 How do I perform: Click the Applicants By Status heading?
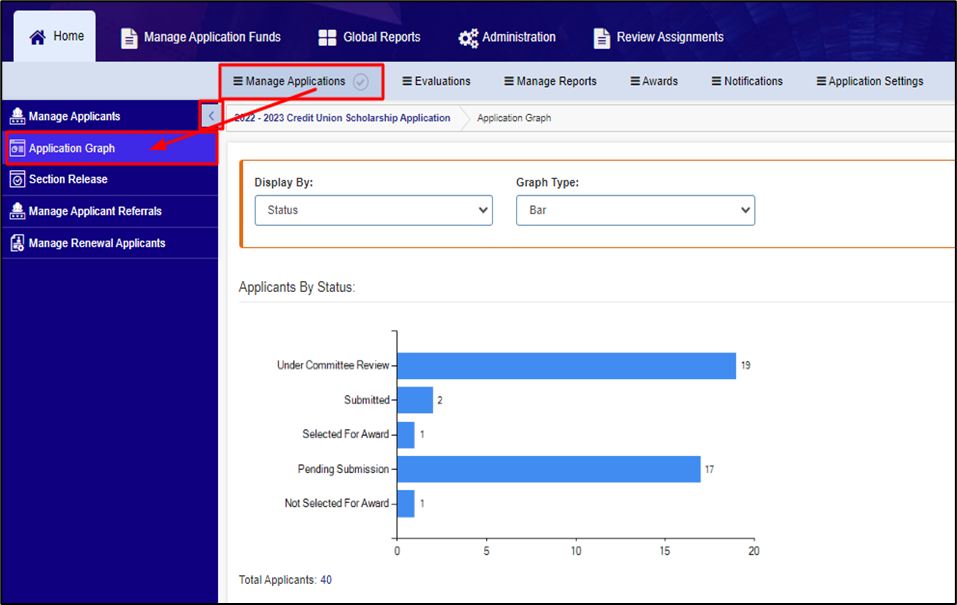point(297,287)
